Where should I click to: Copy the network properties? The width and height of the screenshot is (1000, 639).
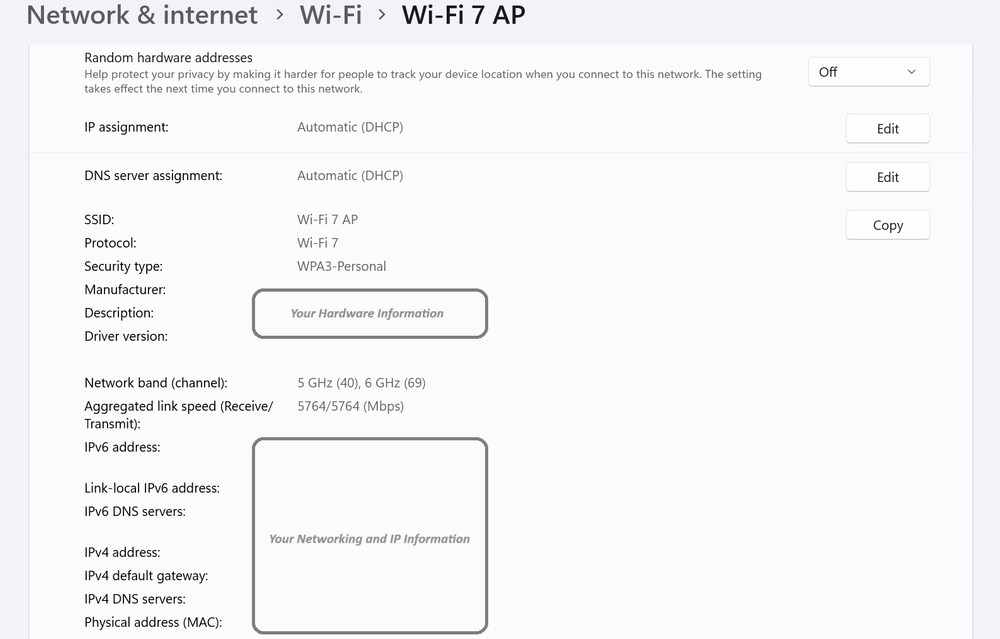tap(887, 225)
